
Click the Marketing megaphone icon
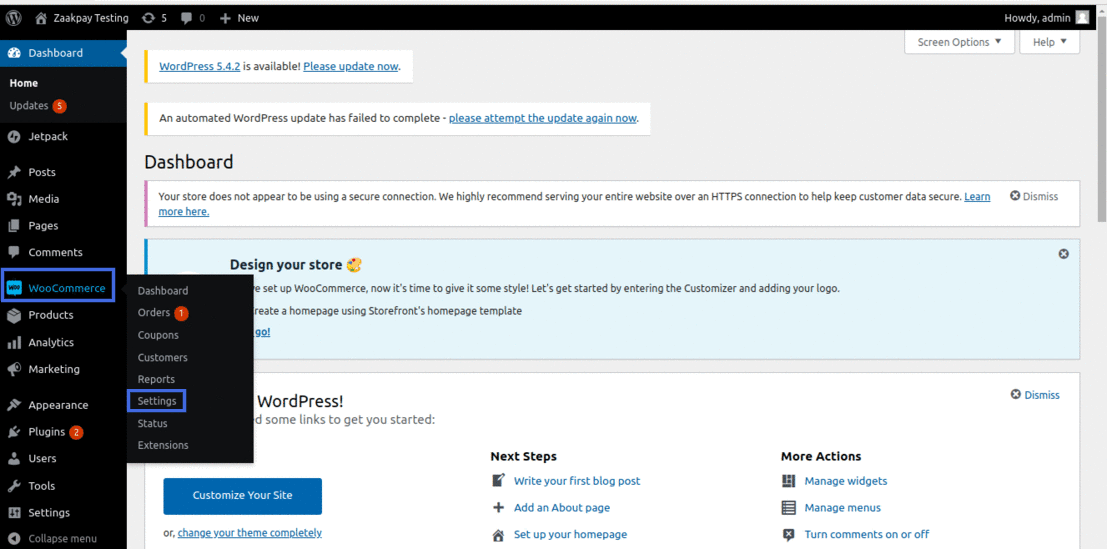coord(13,369)
